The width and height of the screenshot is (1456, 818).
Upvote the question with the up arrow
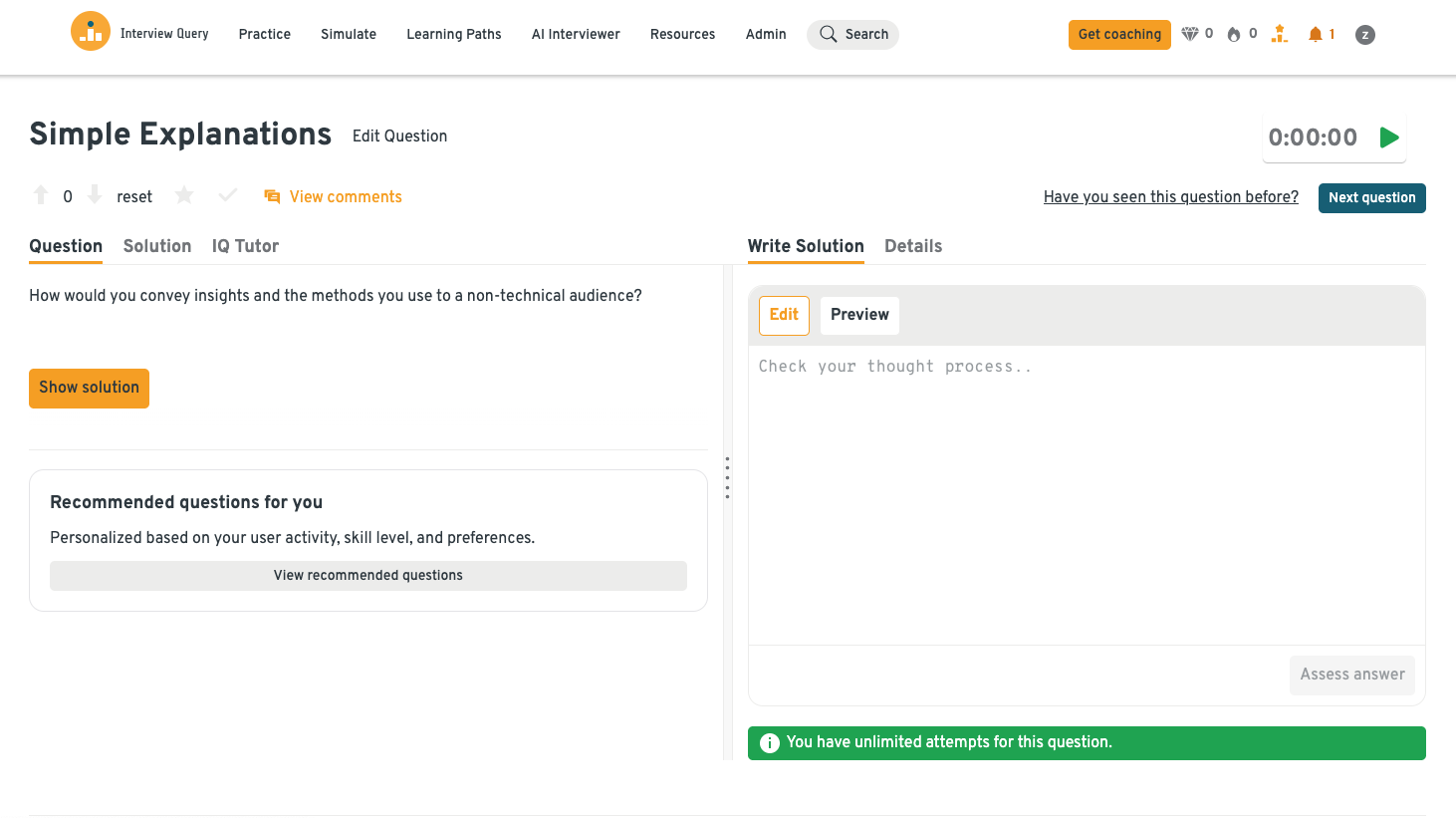pyautogui.click(x=41, y=195)
